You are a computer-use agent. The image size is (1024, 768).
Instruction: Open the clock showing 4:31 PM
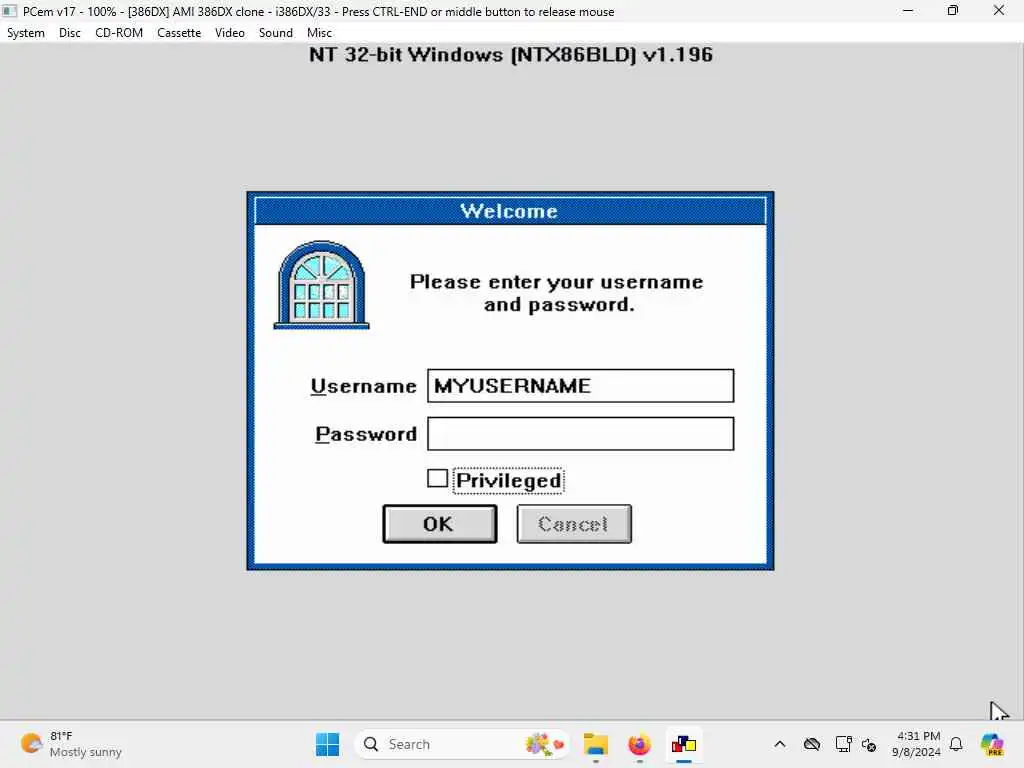917,744
